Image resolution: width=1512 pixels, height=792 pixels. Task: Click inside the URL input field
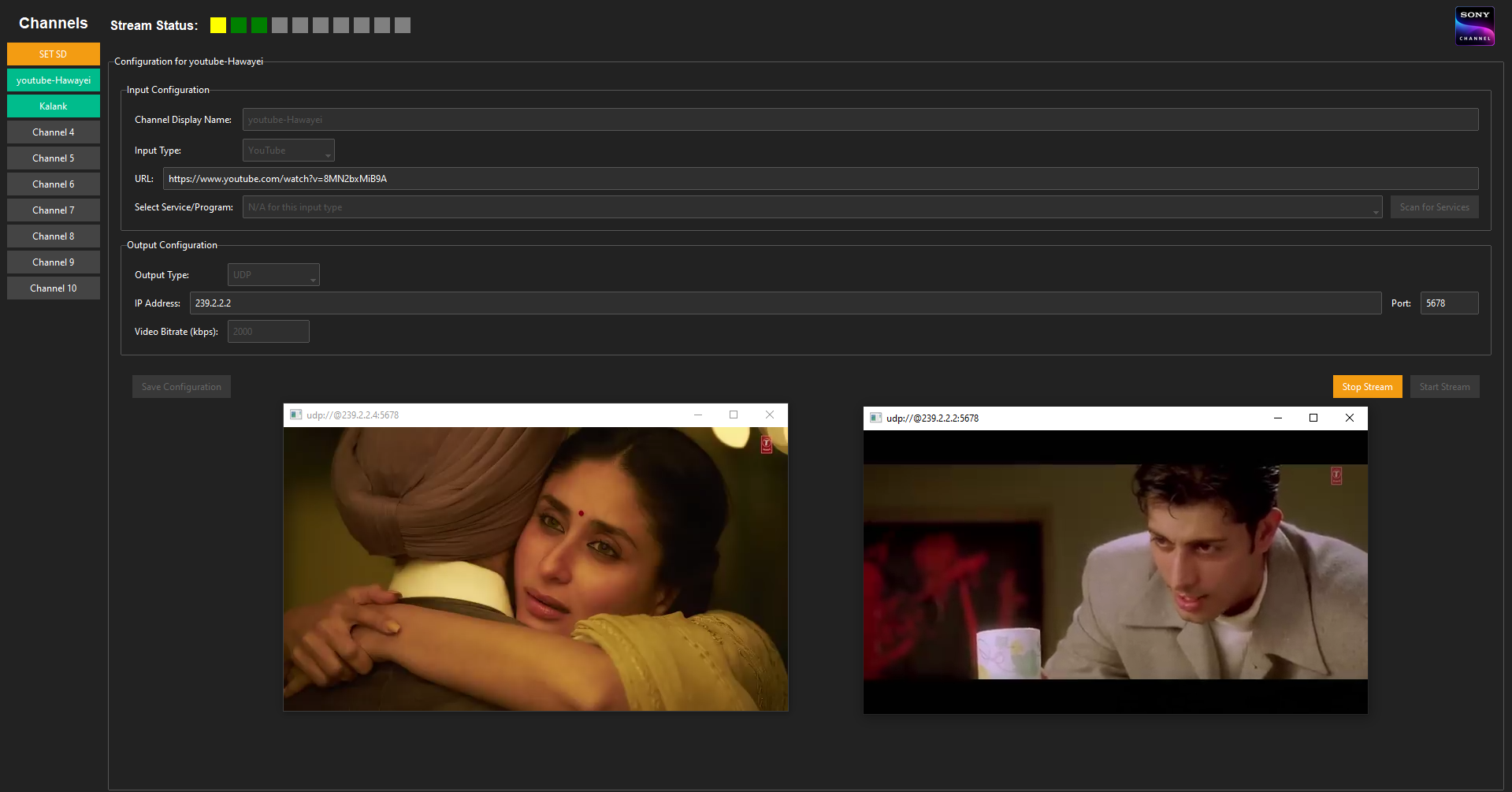(552, 178)
